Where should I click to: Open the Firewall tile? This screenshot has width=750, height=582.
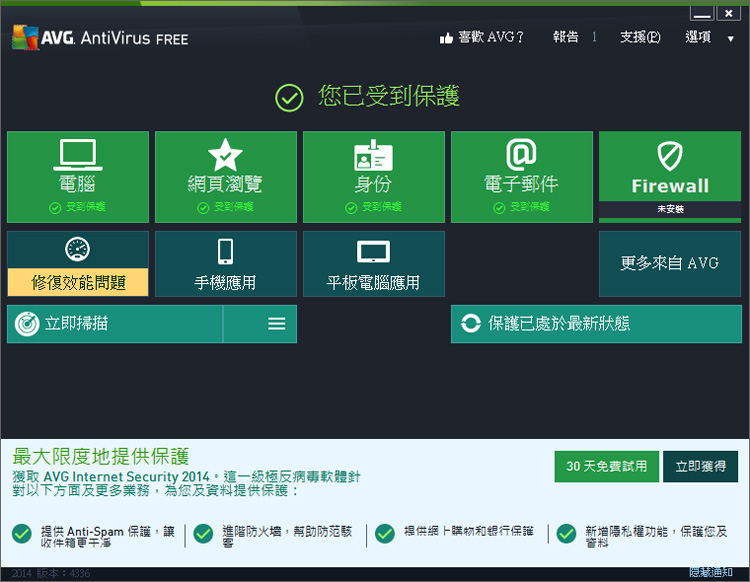tap(670, 177)
